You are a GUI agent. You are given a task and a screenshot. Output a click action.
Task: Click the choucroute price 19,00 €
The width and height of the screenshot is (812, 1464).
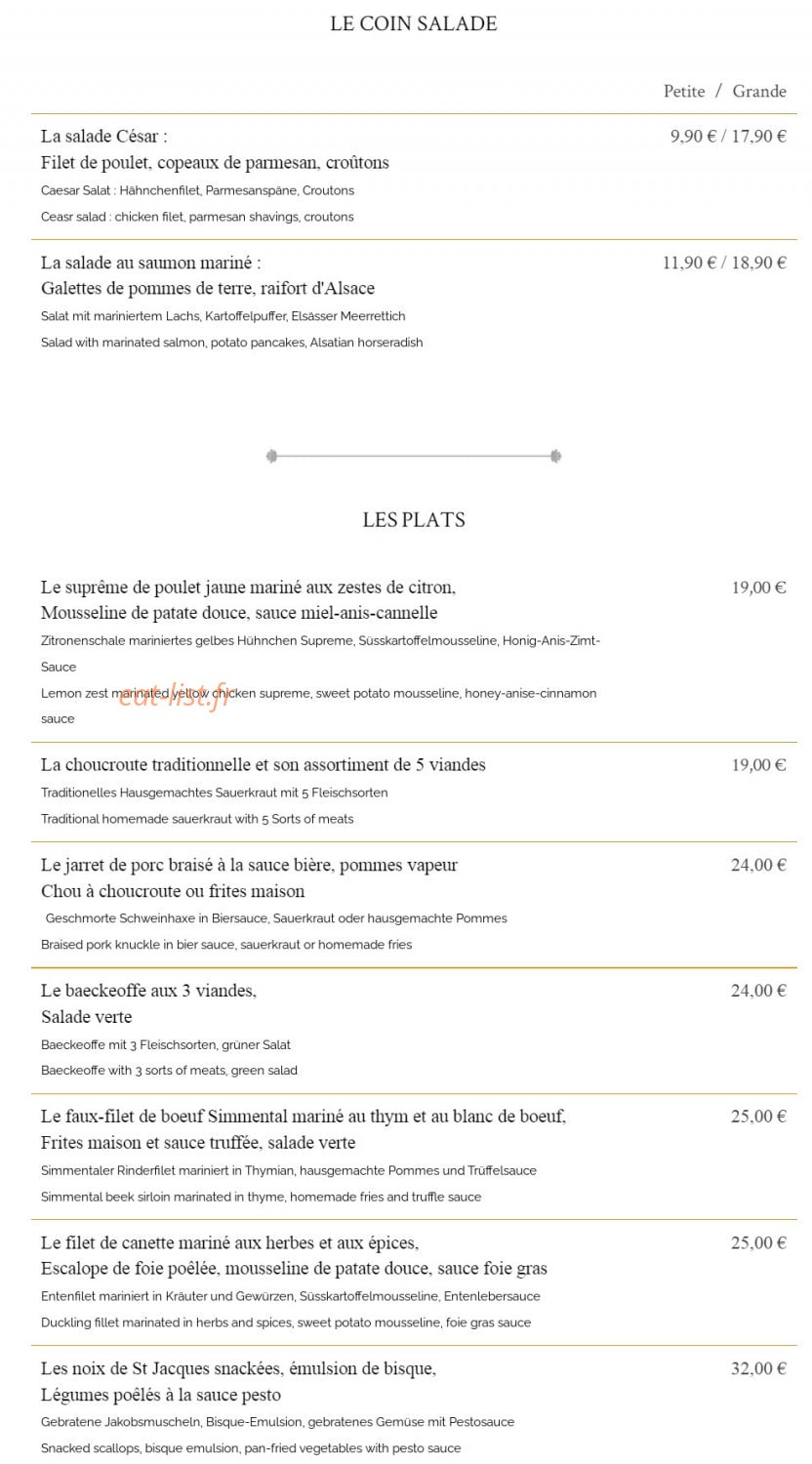pos(758,765)
